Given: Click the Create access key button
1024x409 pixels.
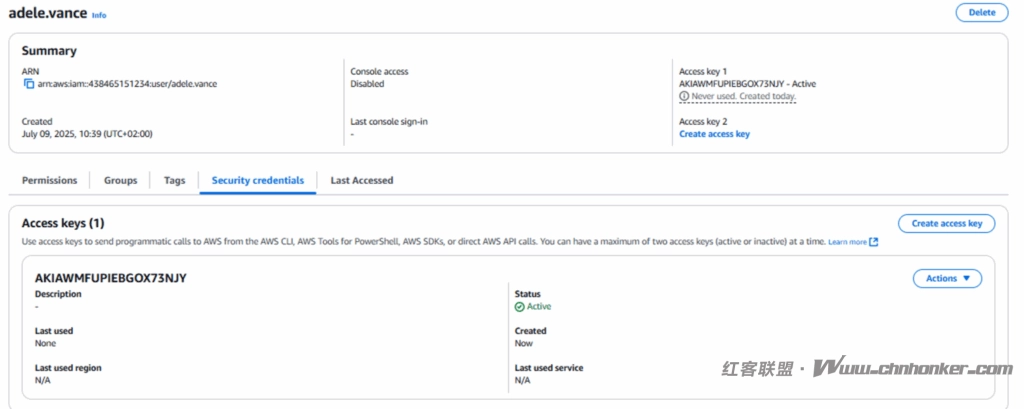Looking at the screenshot, I should (946, 223).
